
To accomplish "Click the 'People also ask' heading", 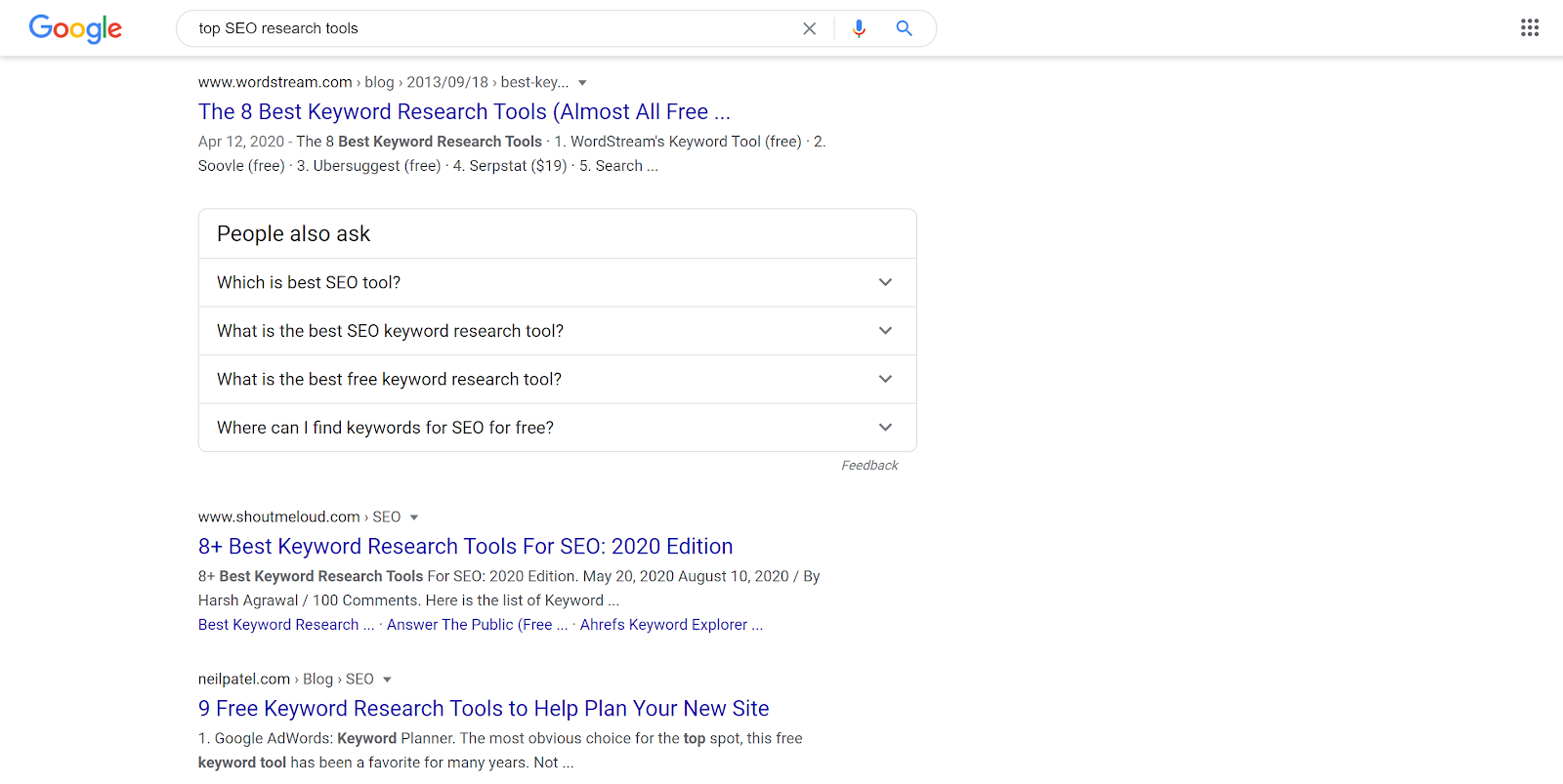I will pos(293,233).
